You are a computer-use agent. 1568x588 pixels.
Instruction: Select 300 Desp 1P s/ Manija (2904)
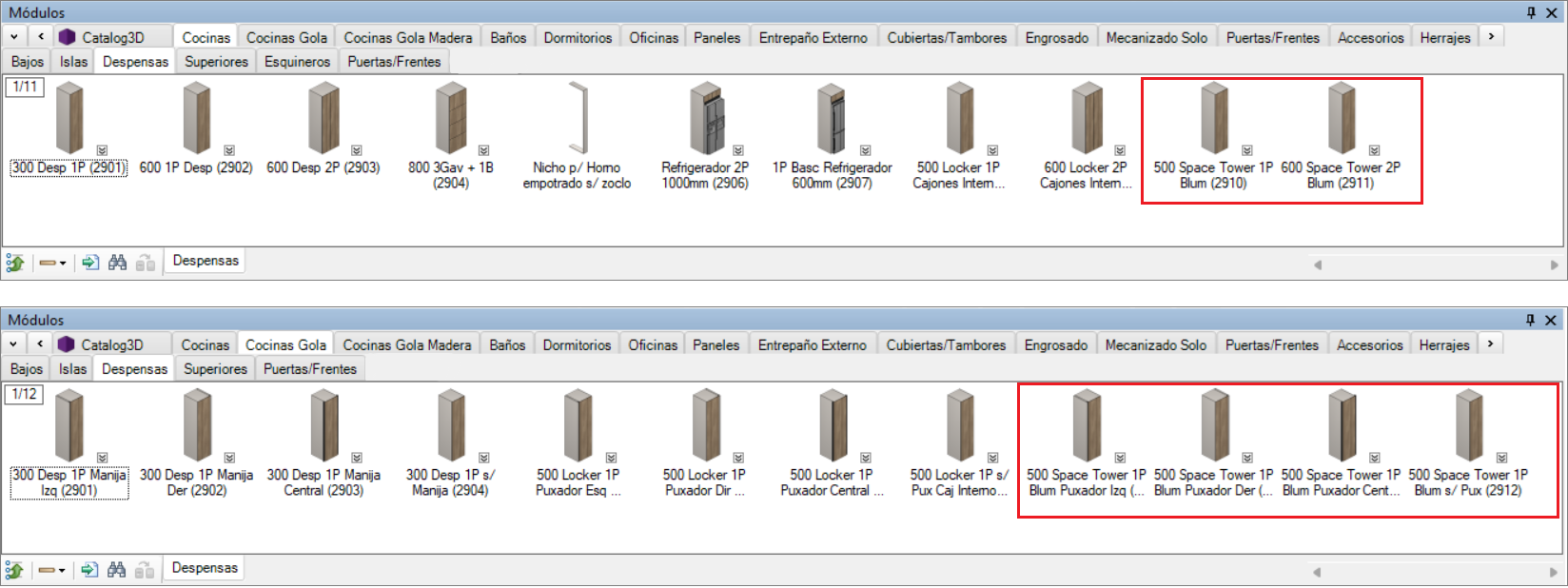point(451,425)
